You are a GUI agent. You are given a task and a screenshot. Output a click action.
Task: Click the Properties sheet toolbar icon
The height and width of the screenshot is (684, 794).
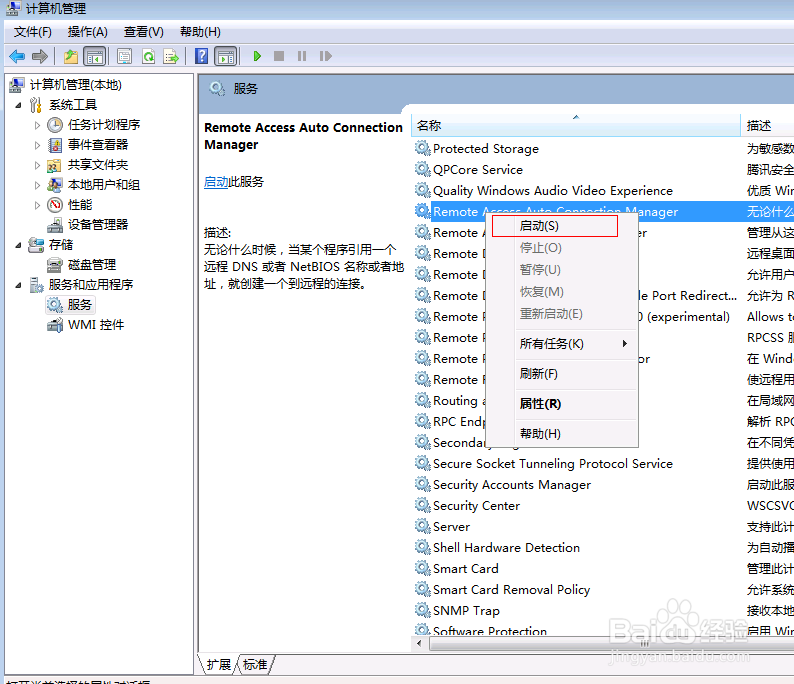[124, 56]
